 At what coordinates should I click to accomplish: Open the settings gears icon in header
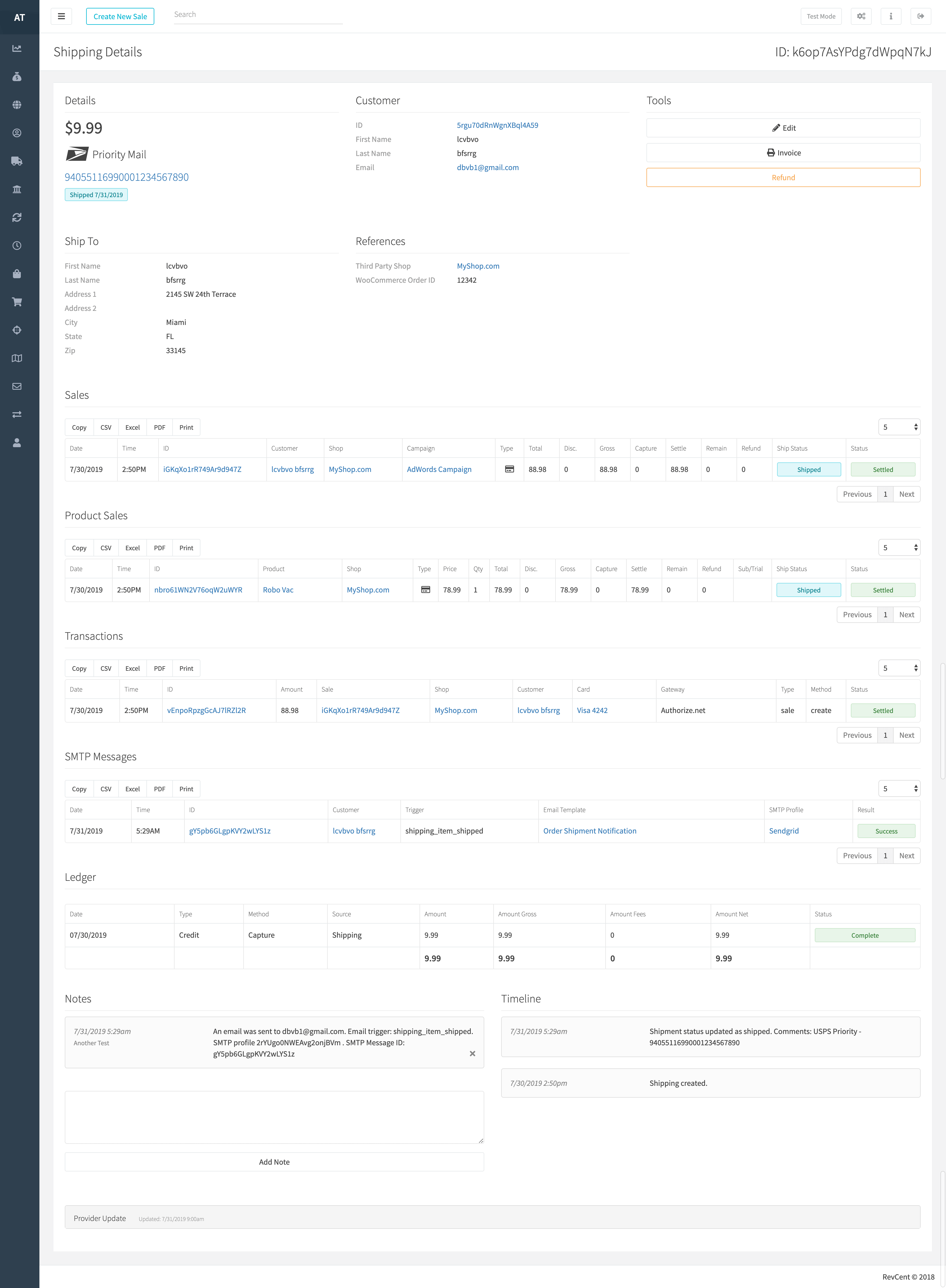pyautogui.click(x=861, y=16)
